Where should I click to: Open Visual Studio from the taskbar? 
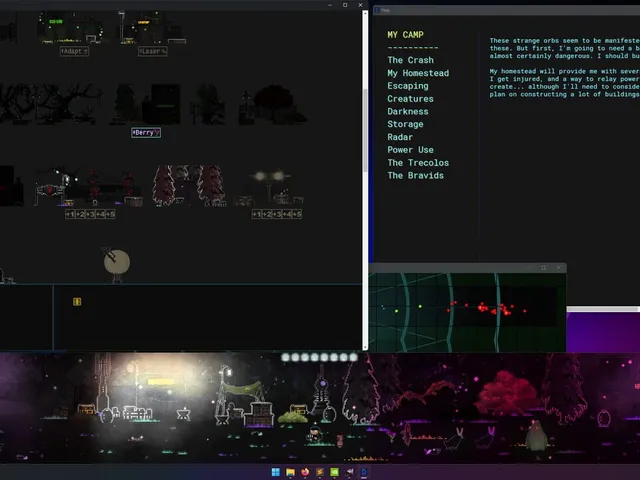(x=349, y=472)
